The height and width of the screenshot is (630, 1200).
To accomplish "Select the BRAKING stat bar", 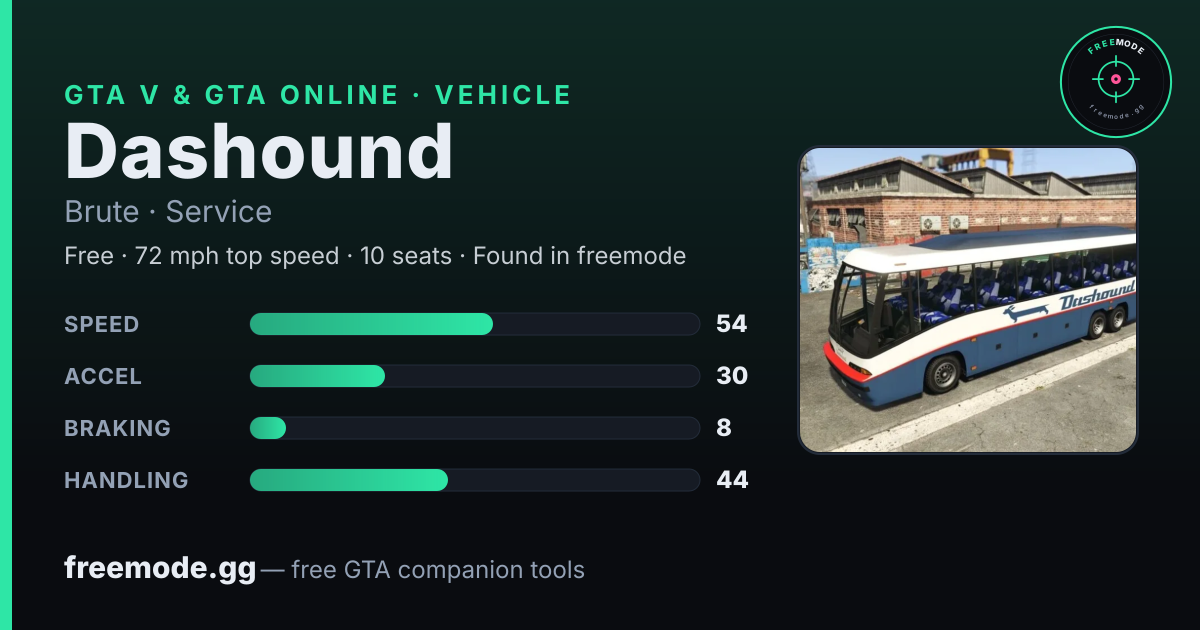I will click(x=474, y=428).
